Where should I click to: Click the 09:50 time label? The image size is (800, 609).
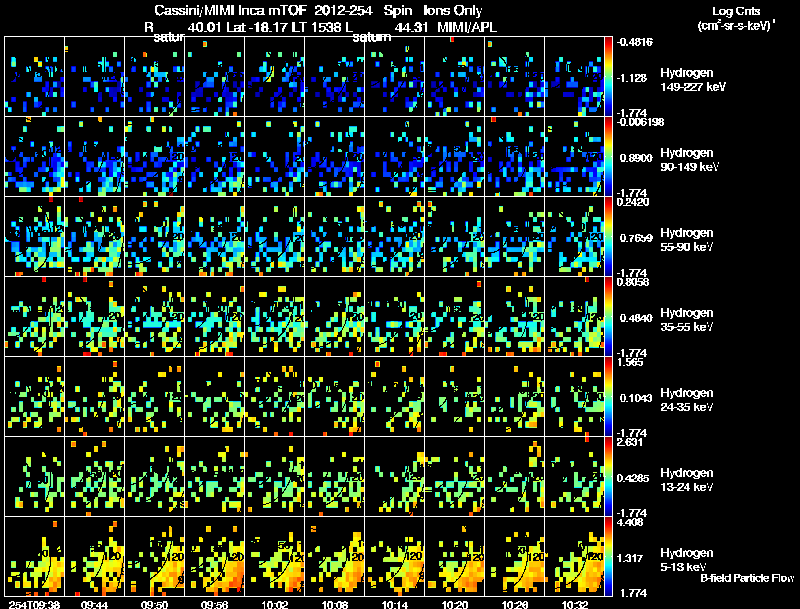[x=154, y=604]
